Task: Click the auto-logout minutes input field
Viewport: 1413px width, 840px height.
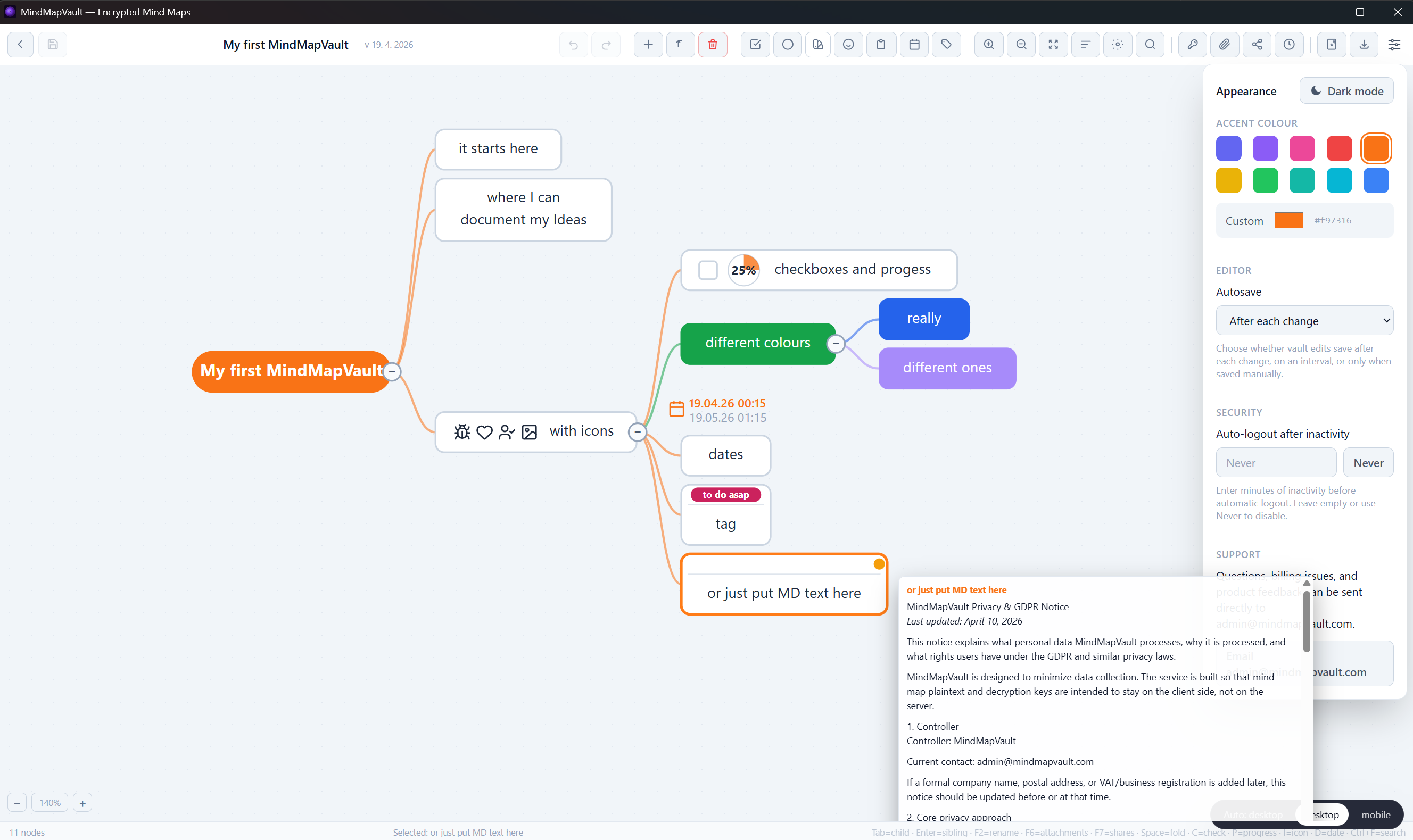Action: click(1276, 463)
